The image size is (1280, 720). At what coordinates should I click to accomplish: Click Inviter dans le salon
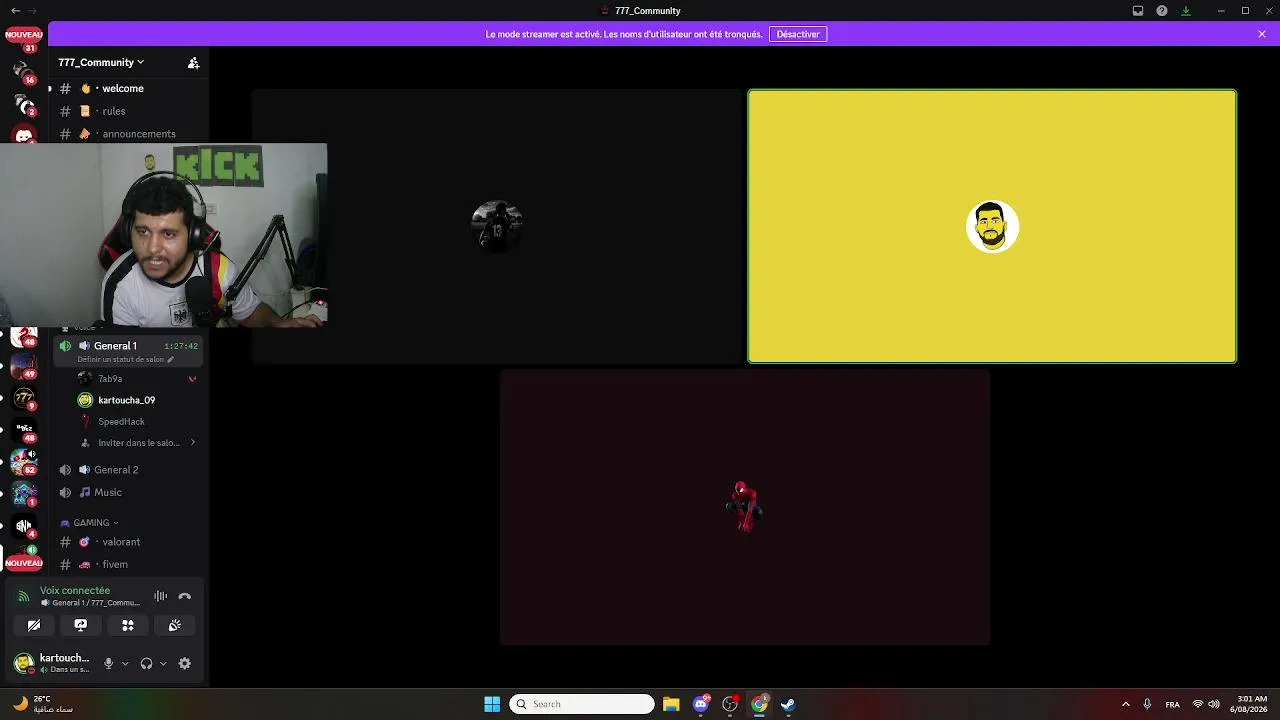[138, 443]
